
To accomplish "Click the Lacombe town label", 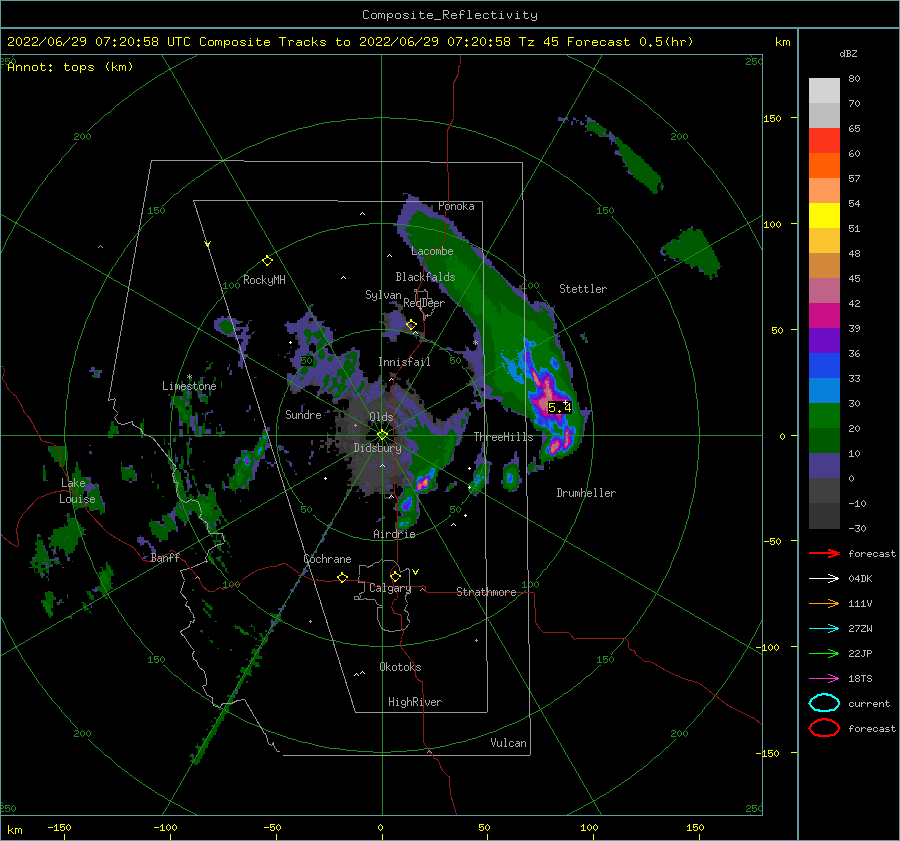I will [432, 251].
